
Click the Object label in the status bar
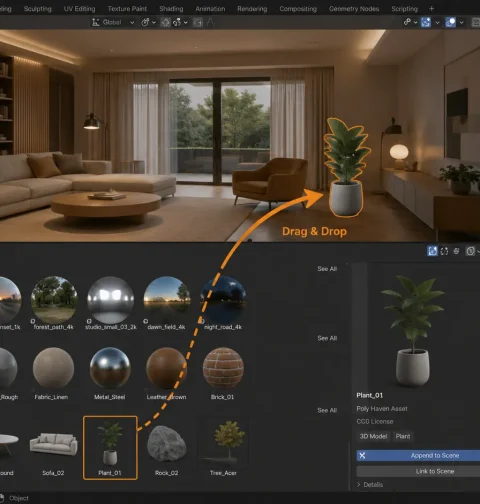[x=19, y=498]
